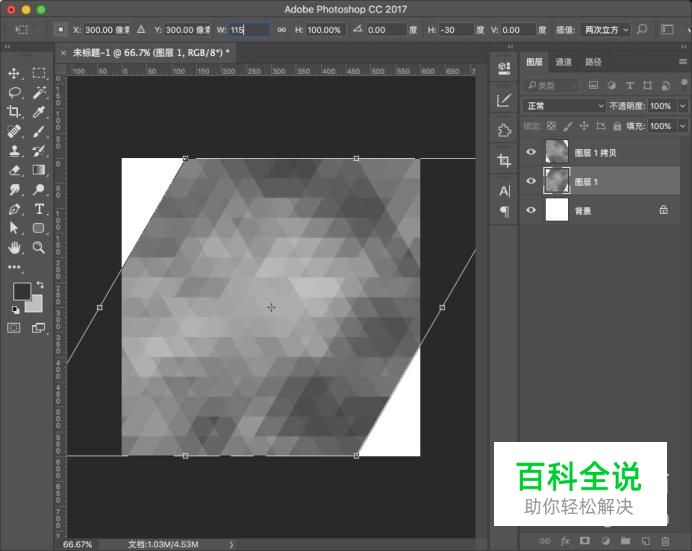Select the Clone Stamp tool
This screenshot has height=551, width=692.
tap(14, 151)
